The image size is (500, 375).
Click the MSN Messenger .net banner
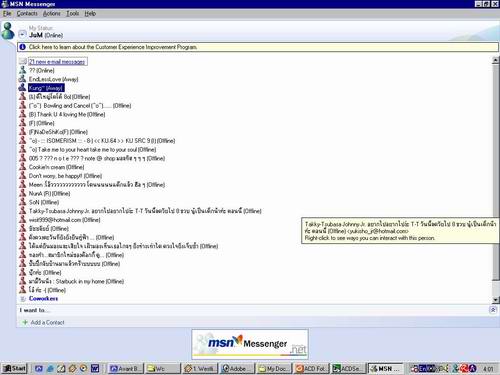point(250,344)
